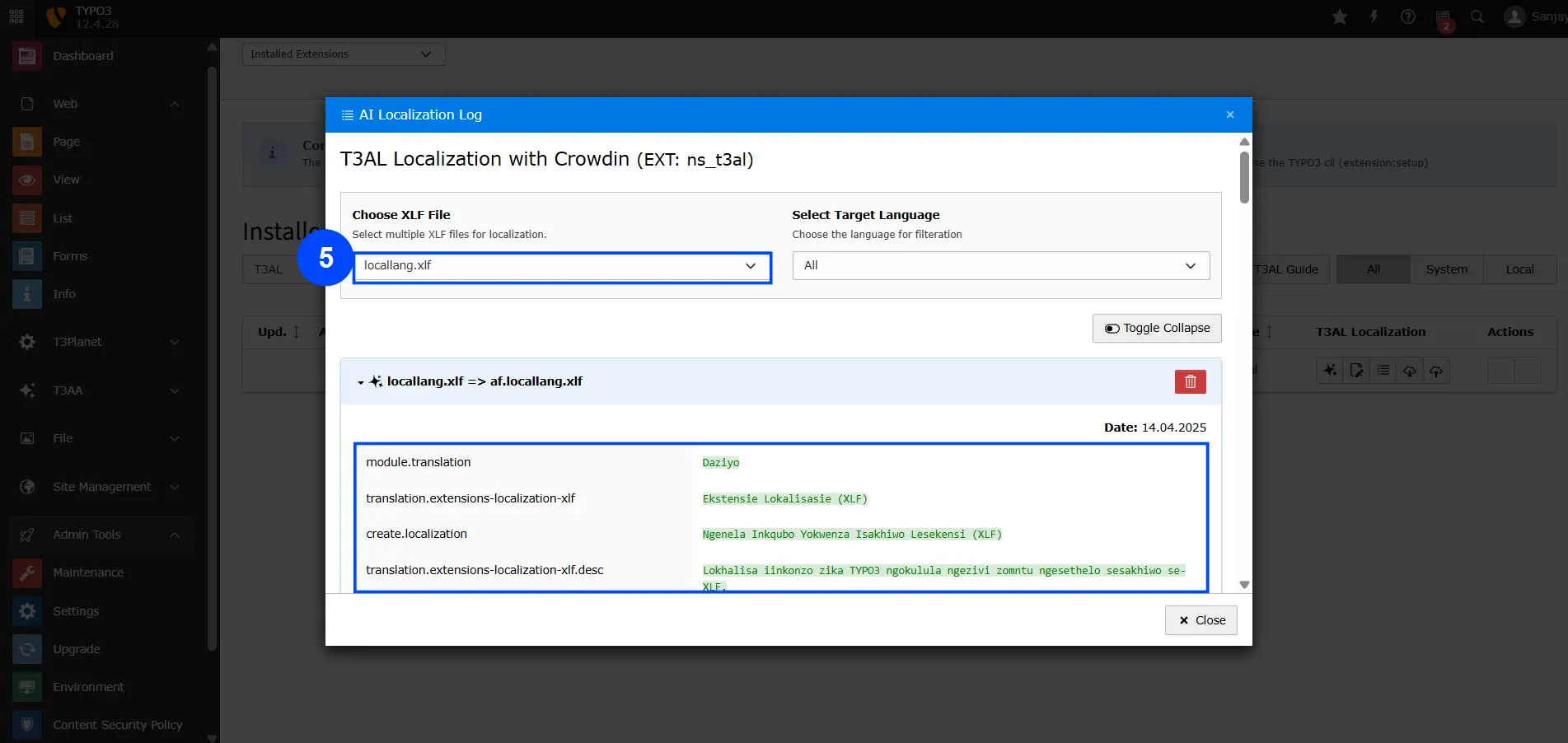Select the System filter tab
The width and height of the screenshot is (1568, 743).
click(1446, 269)
